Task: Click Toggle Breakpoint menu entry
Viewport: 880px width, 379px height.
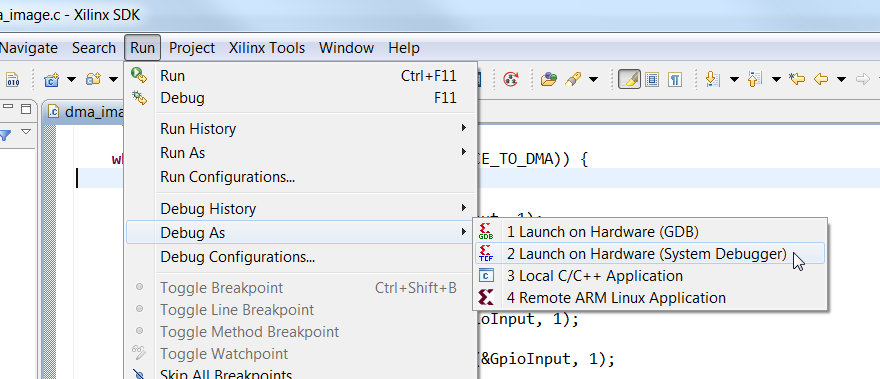Action: pyautogui.click(x=301, y=288)
